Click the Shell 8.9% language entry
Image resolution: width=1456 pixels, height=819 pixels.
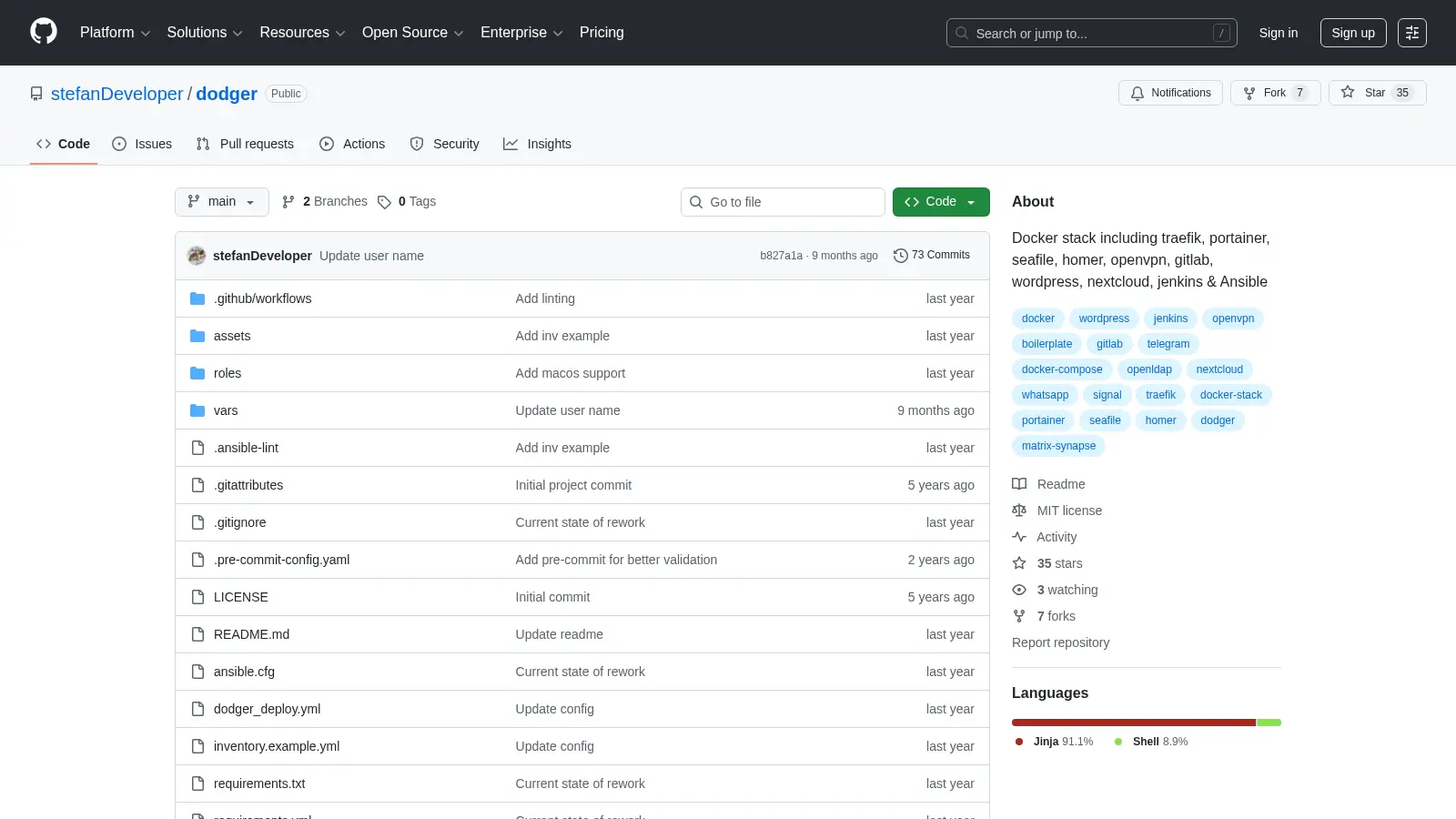coord(1152,742)
